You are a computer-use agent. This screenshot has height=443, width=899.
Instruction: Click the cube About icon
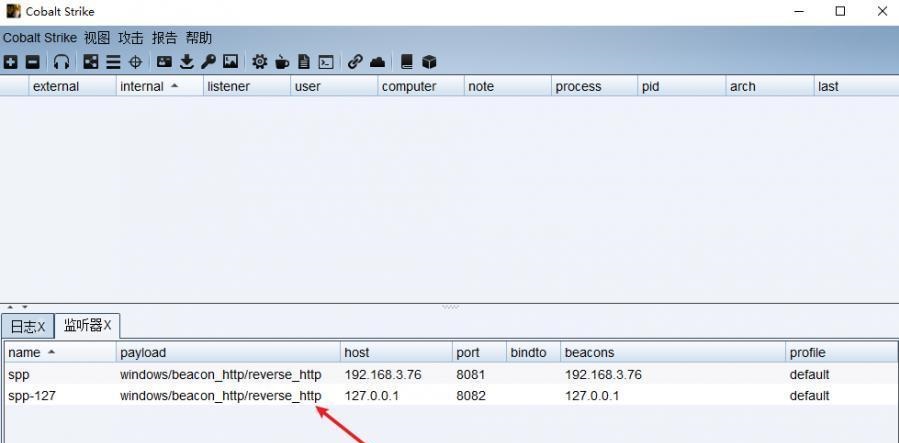click(x=429, y=62)
